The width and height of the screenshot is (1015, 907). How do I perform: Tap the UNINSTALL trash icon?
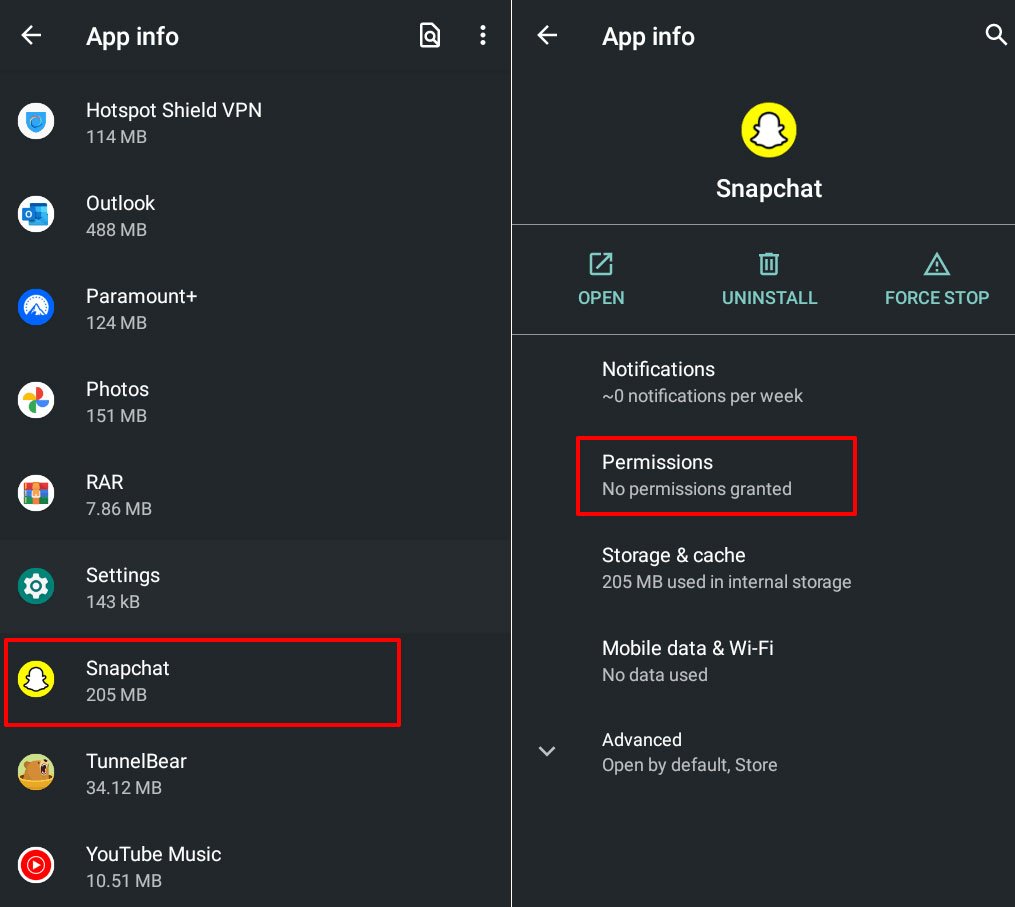point(769,265)
